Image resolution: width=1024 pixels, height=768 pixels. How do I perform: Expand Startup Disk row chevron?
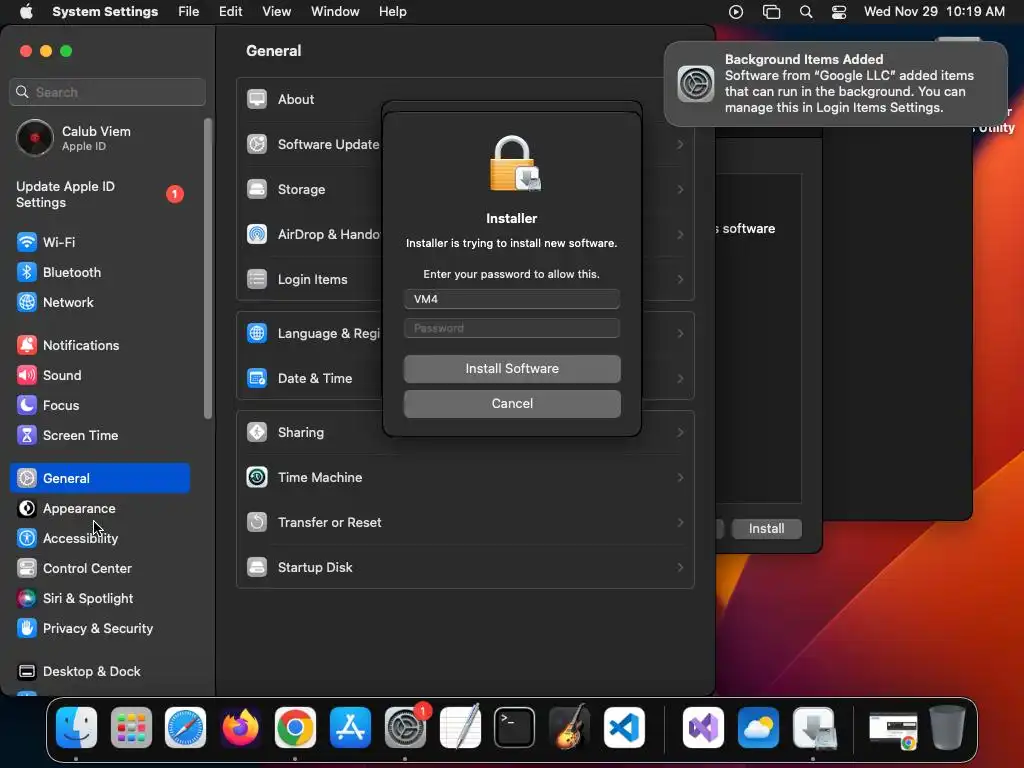680,568
